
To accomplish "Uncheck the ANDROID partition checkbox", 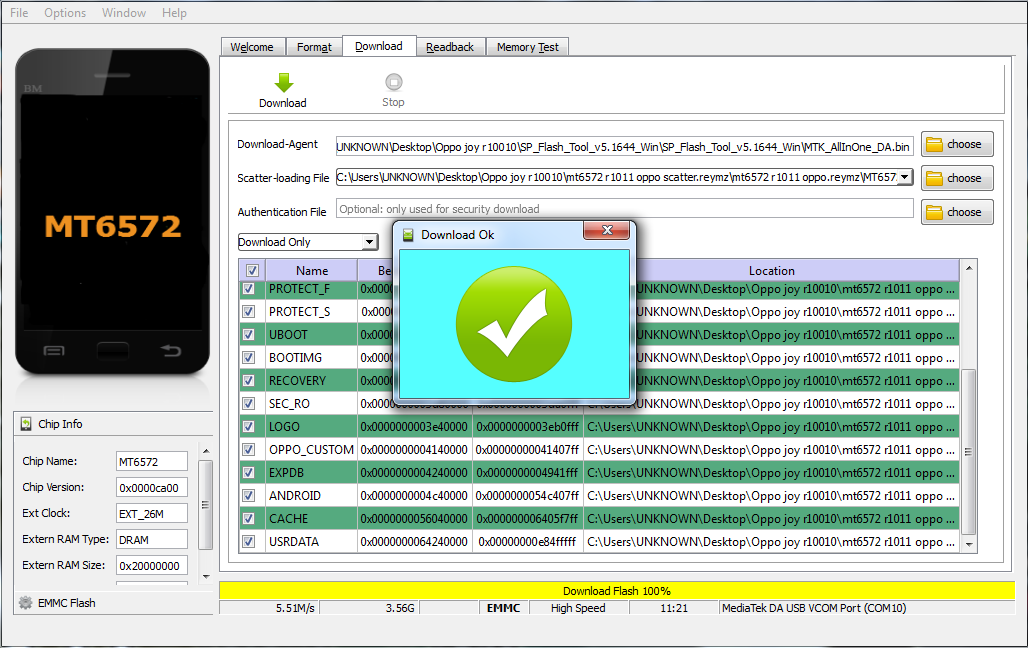I will [248, 495].
